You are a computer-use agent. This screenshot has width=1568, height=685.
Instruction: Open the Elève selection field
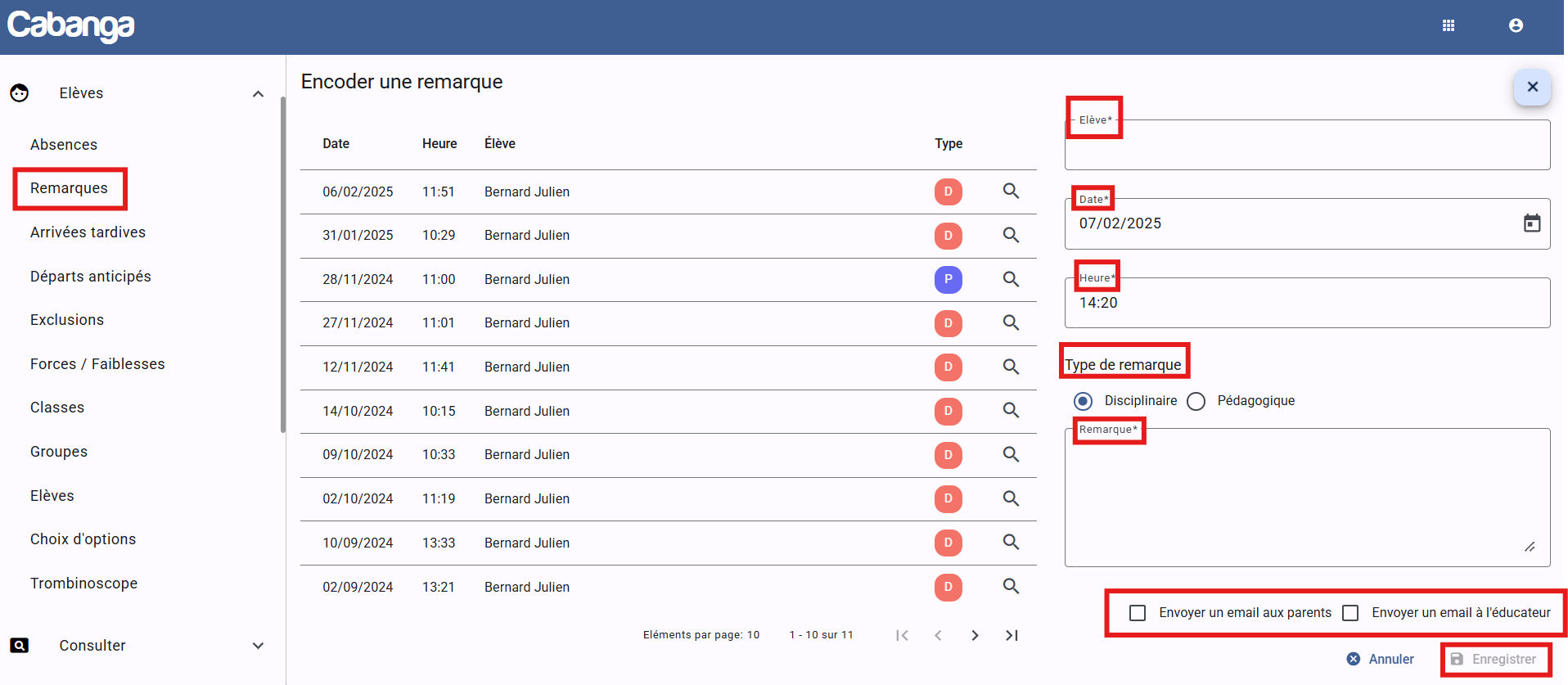pos(1306,147)
